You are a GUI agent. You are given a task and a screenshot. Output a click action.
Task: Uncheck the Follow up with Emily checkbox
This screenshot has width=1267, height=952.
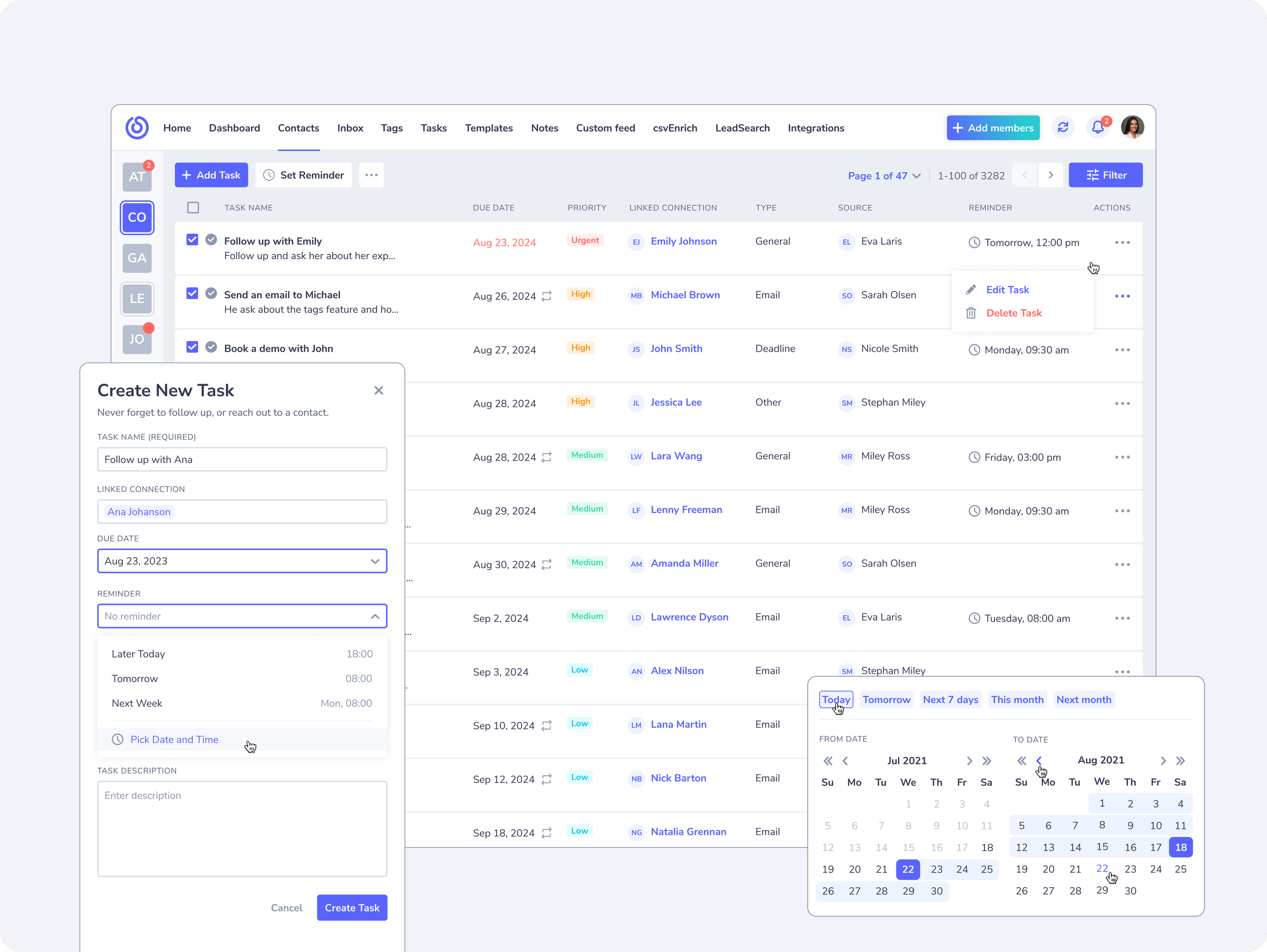pos(193,240)
